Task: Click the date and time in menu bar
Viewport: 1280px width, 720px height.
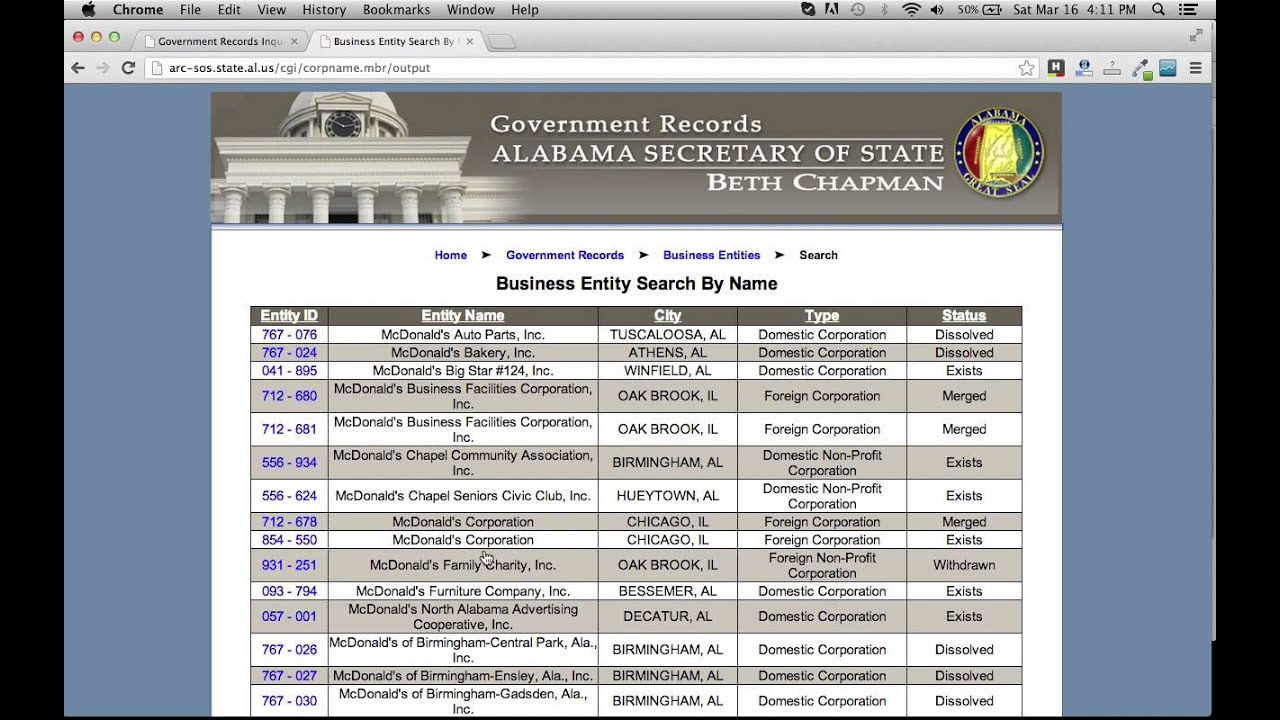Action: [x=1074, y=10]
